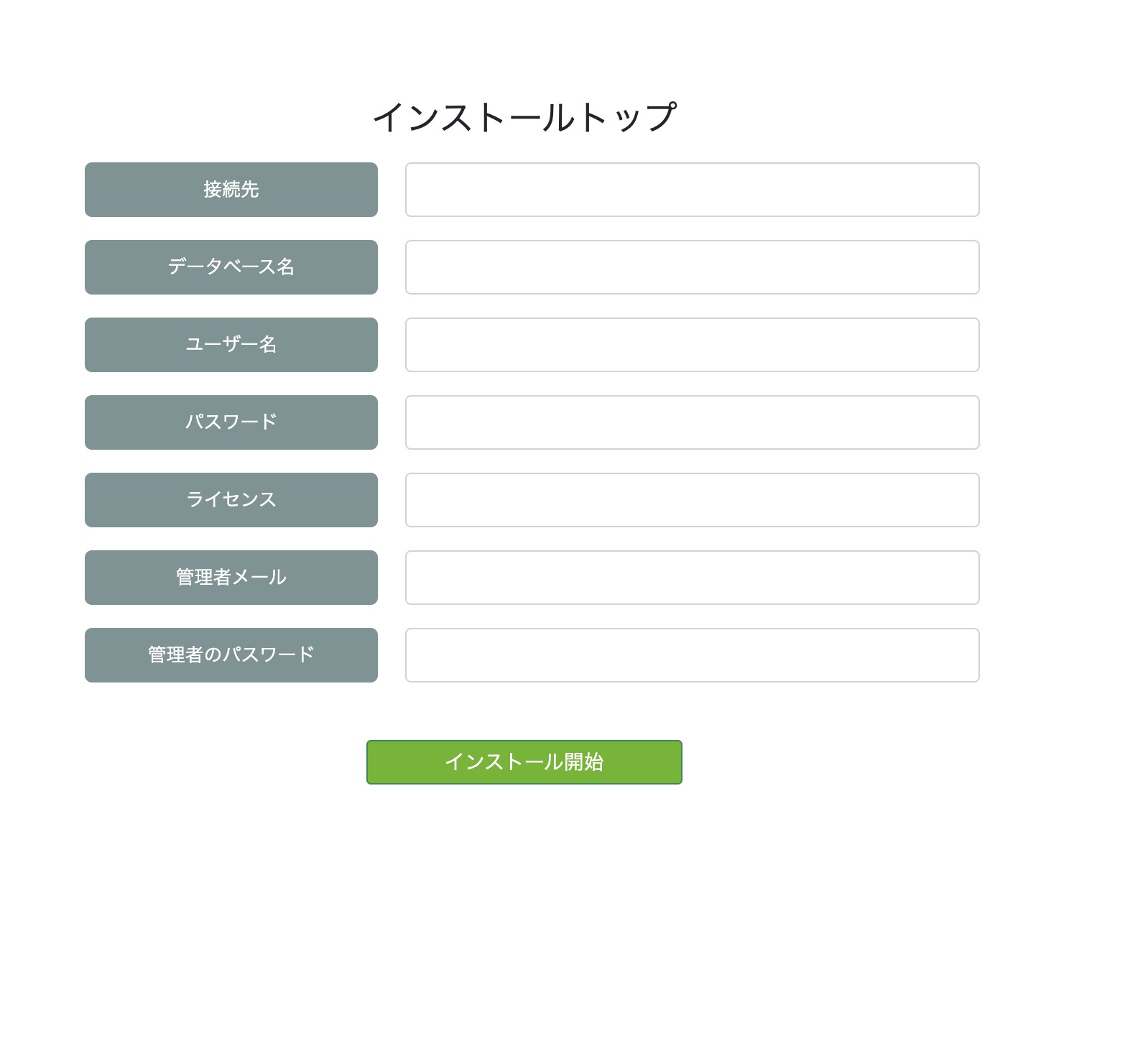The image size is (1148, 1046).
Task: Focus the 管理者のパスワード text field
Action: (x=692, y=655)
